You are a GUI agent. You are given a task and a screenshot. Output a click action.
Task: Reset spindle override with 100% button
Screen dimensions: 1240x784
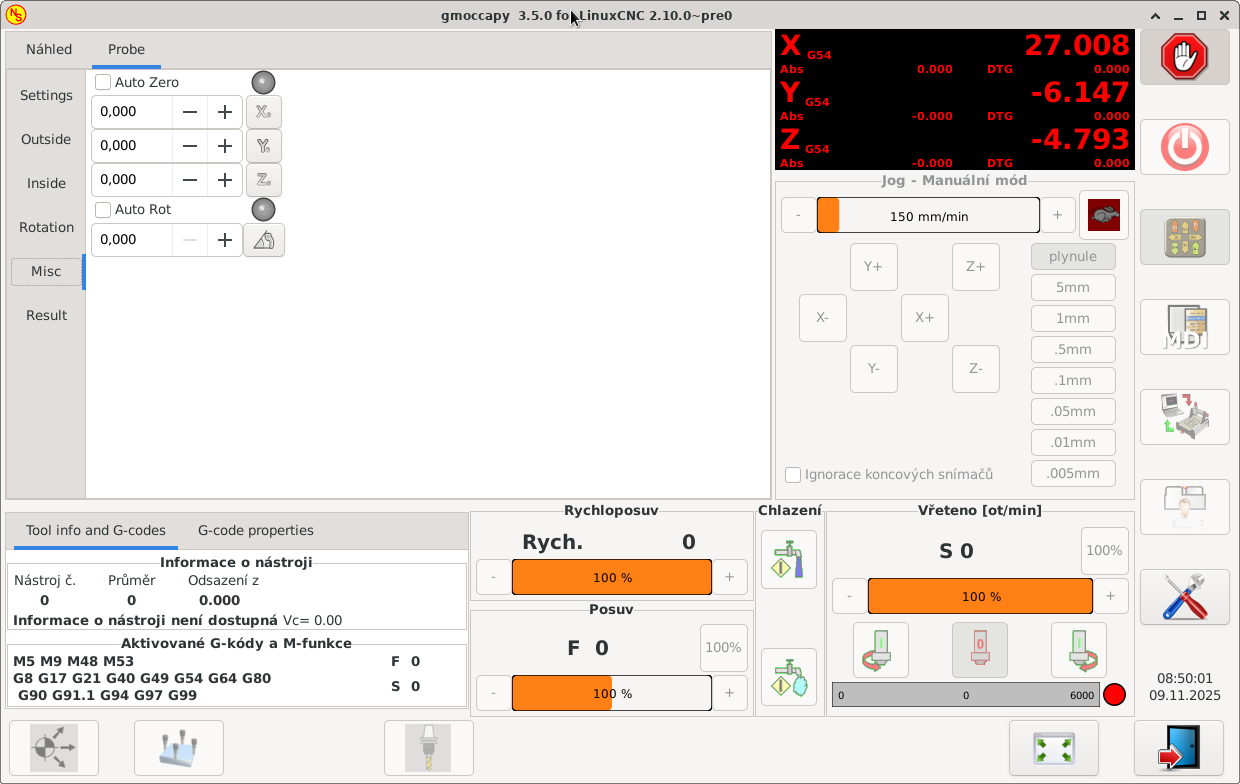[x=1104, y=550]
